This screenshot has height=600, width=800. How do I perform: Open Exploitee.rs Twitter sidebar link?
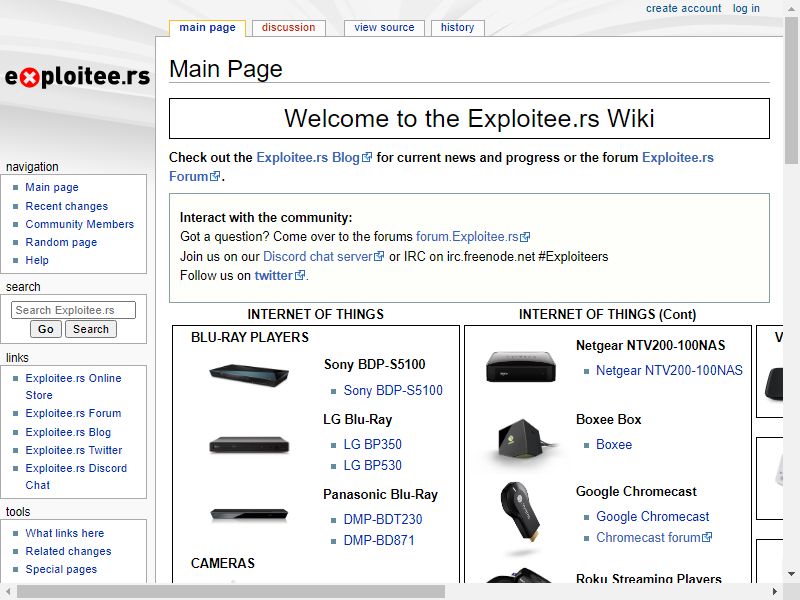(x=74, y=450)
